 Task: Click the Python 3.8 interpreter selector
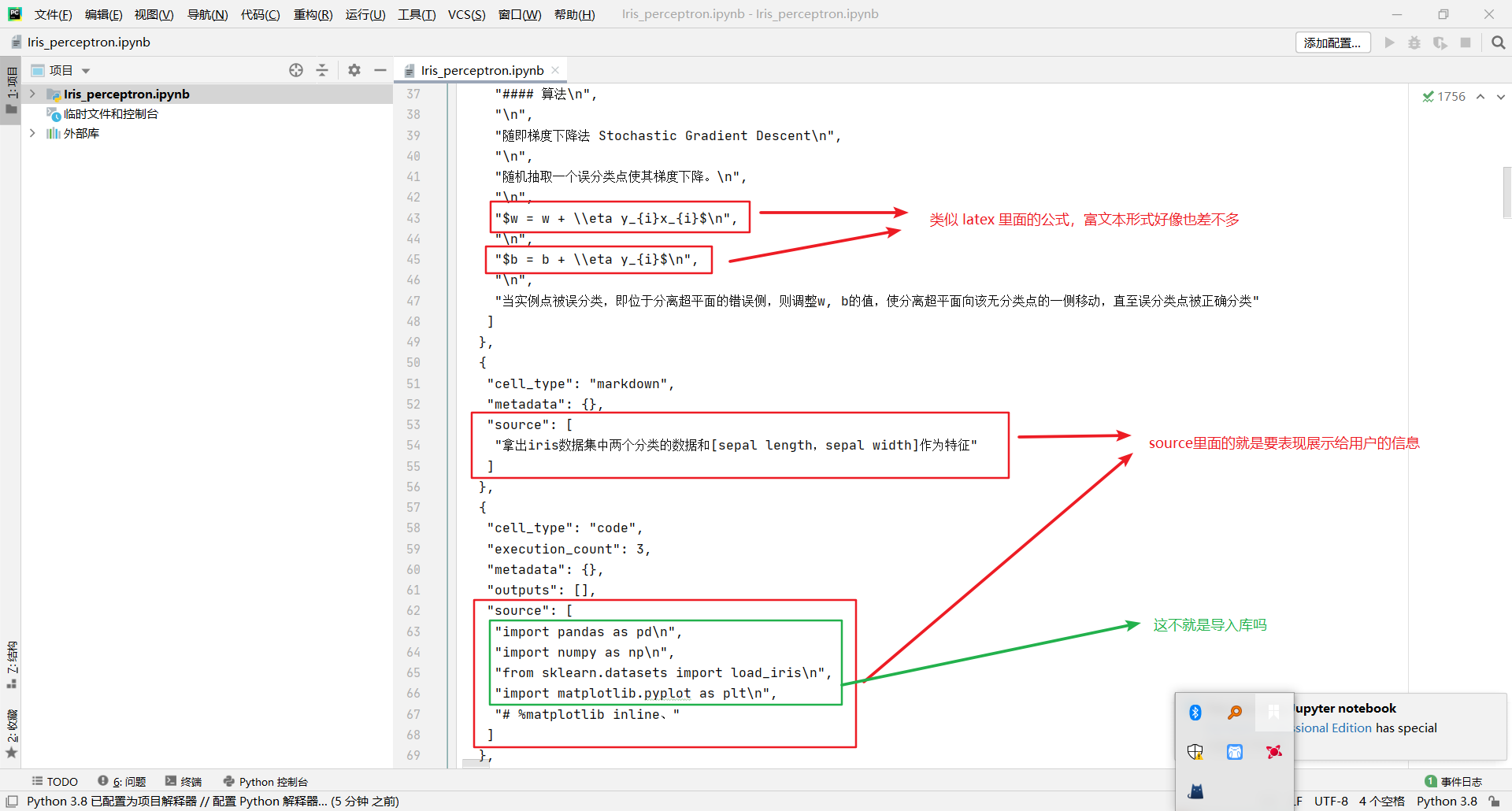(x=1447, y=801)
